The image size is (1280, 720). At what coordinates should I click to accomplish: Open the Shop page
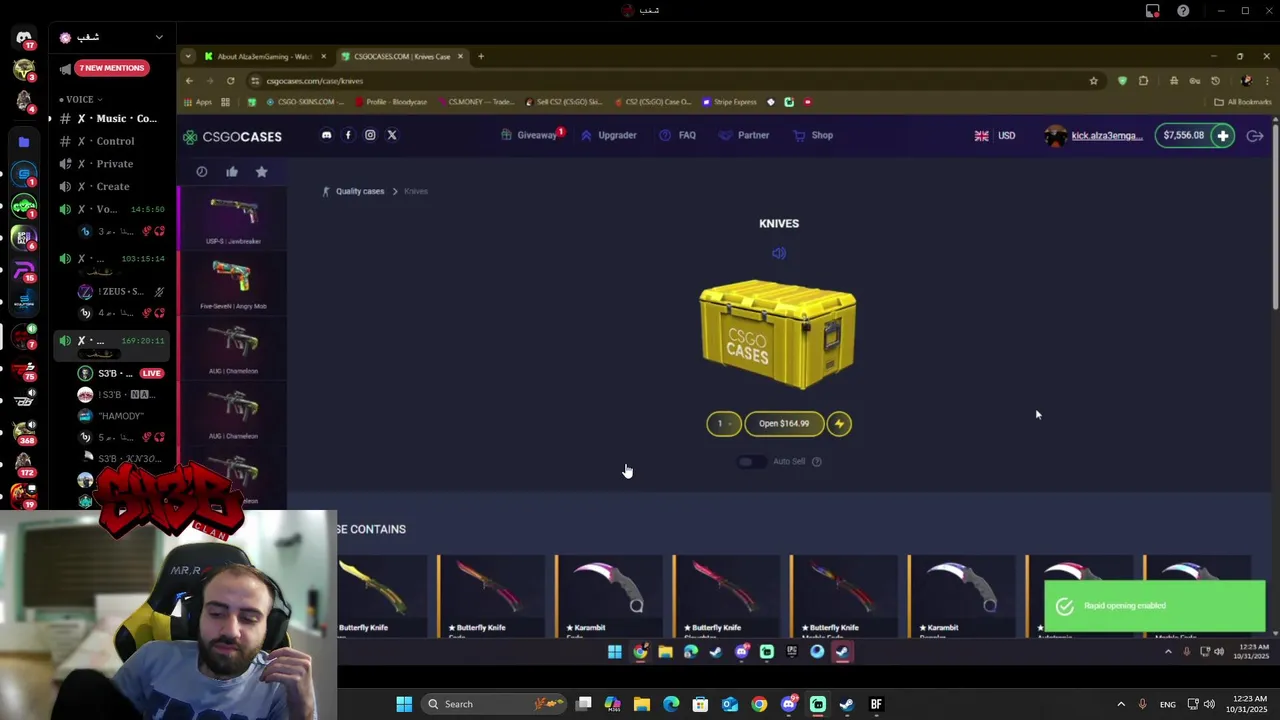pos(813,135)
